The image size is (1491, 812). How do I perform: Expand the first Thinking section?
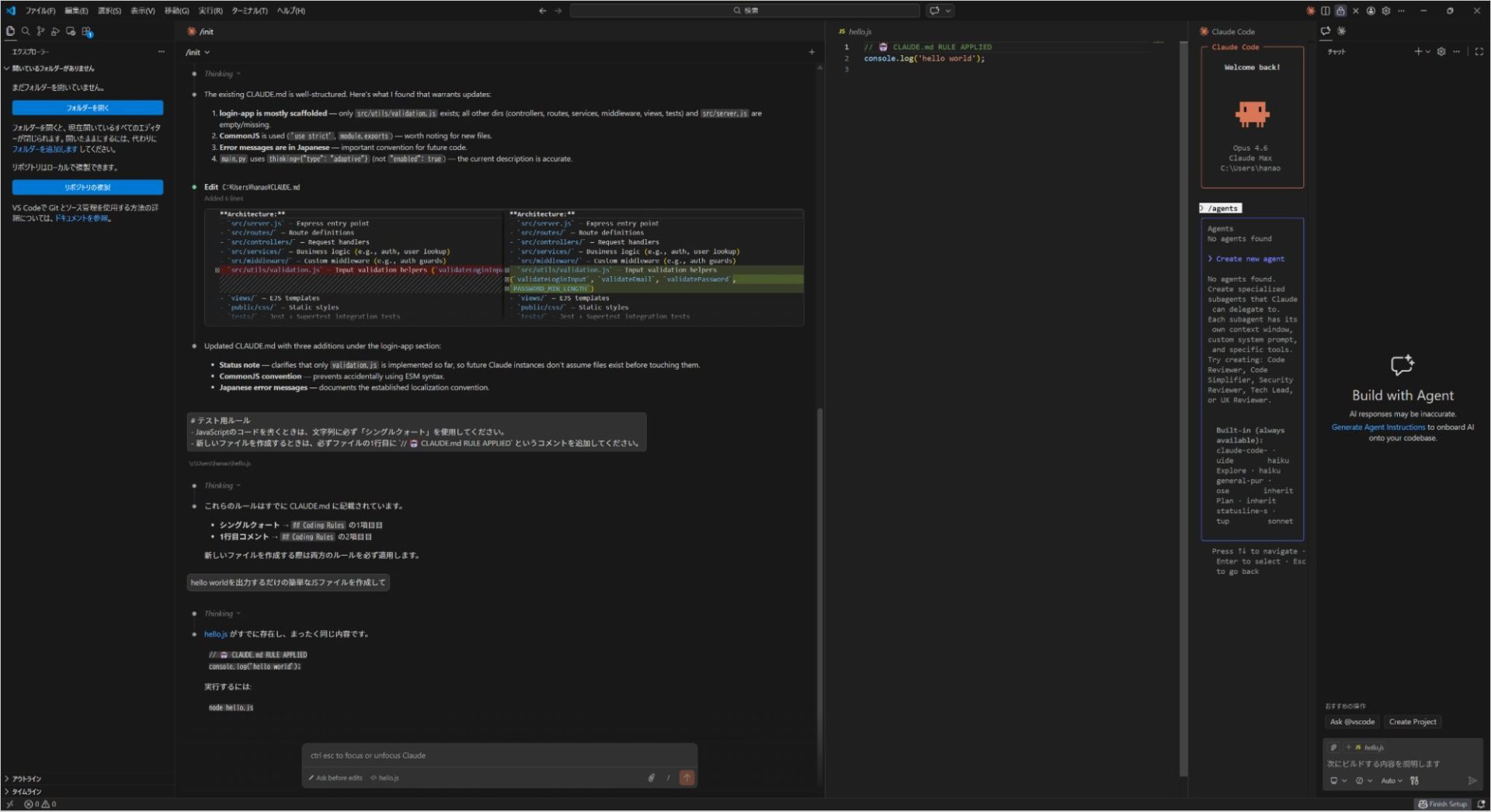[220, 73]
